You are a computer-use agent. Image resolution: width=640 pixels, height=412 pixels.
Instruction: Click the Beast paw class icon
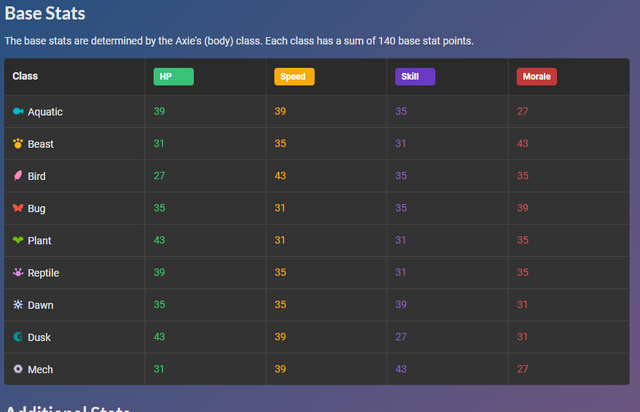18,143
